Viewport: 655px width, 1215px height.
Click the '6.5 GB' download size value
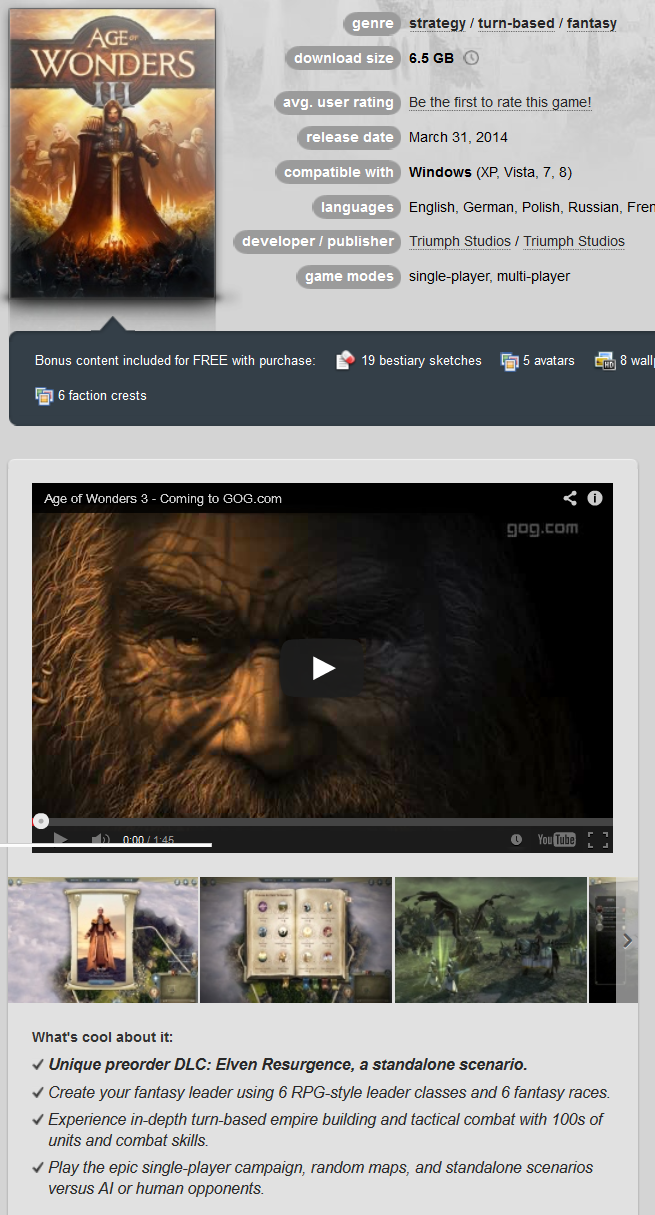pos(431,58)
